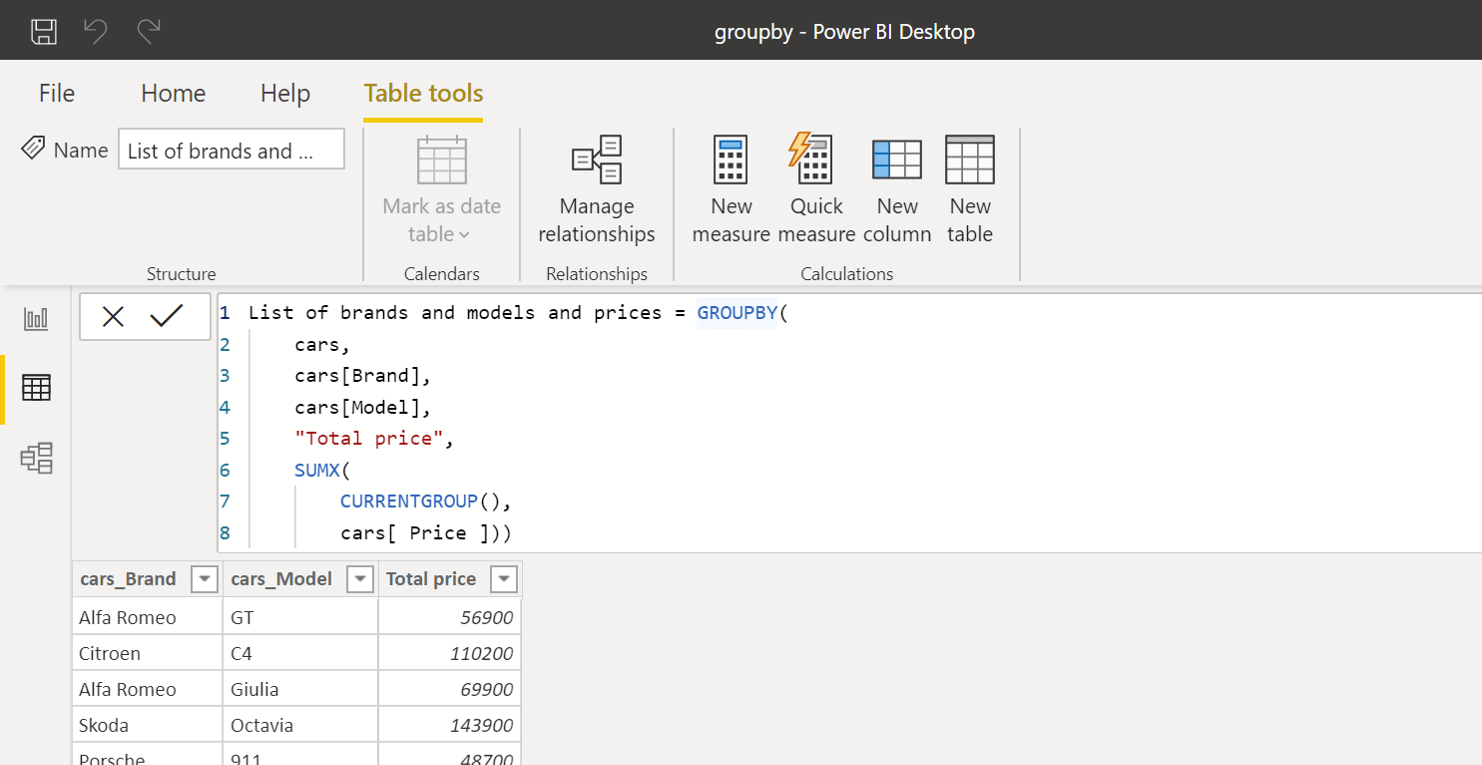Select the Table tools tab

423,93
